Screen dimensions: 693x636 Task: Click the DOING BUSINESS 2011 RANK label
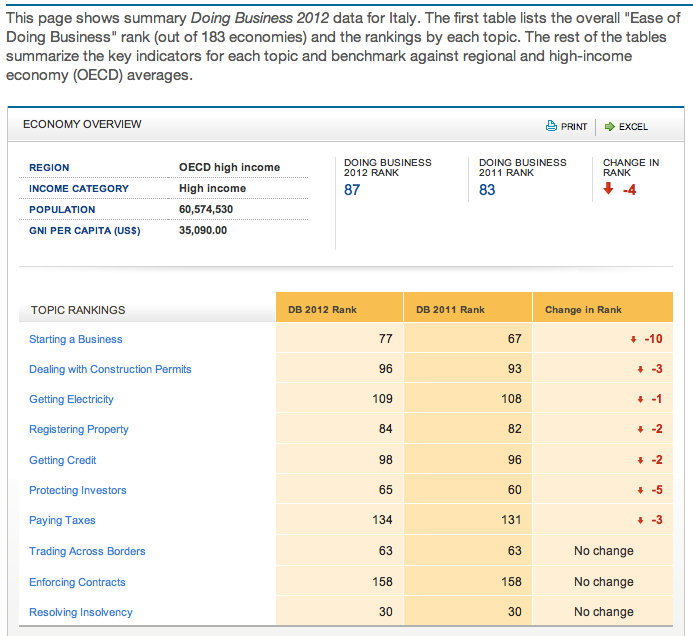522,168
